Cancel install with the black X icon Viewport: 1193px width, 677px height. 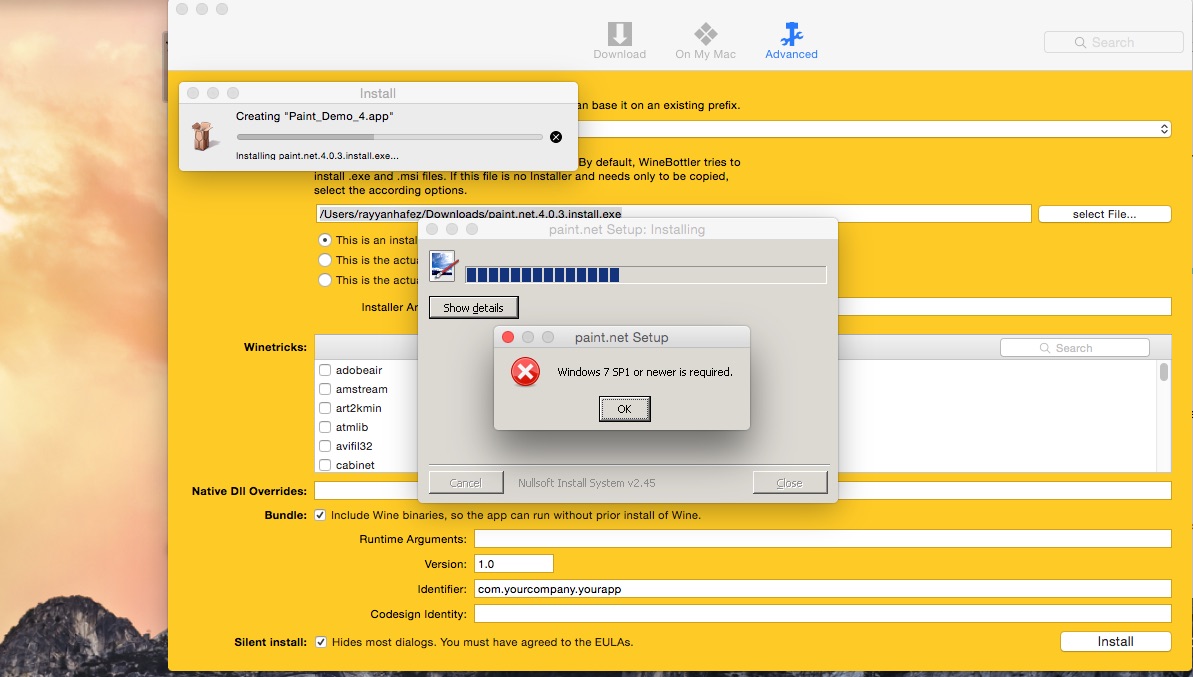[556, 137]
